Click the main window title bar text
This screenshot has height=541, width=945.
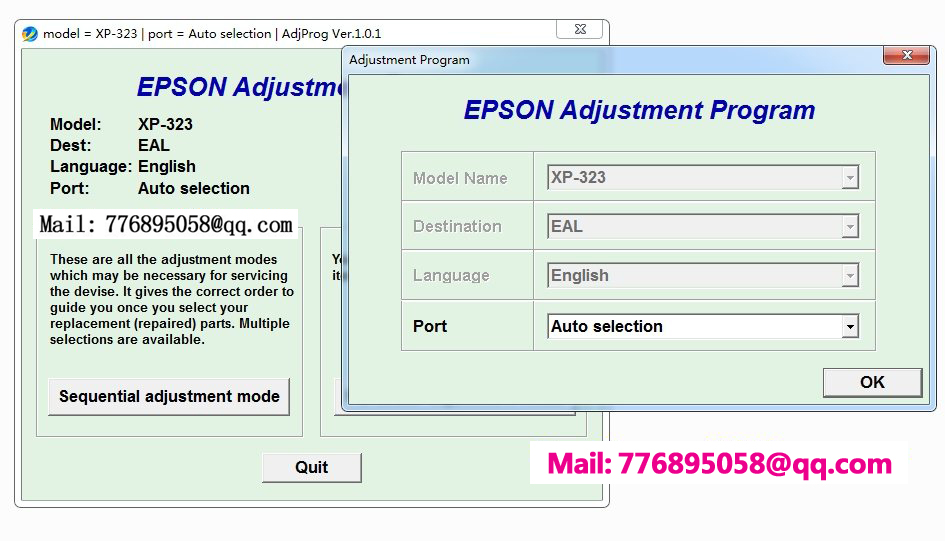tap(212, 34)
